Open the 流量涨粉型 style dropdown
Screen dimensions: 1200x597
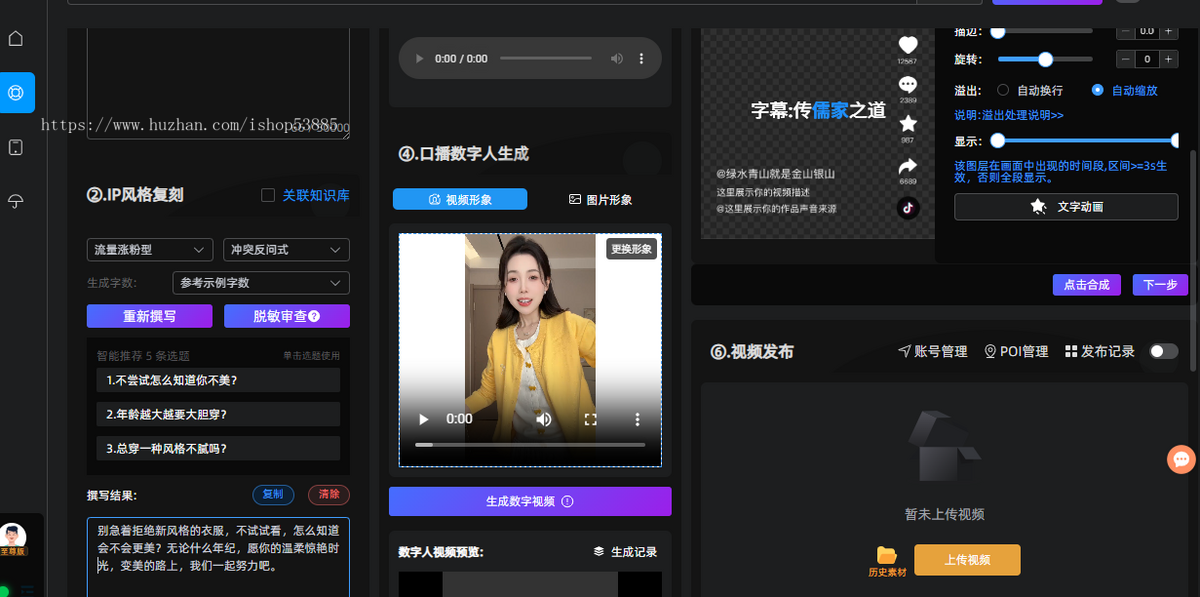150,249
